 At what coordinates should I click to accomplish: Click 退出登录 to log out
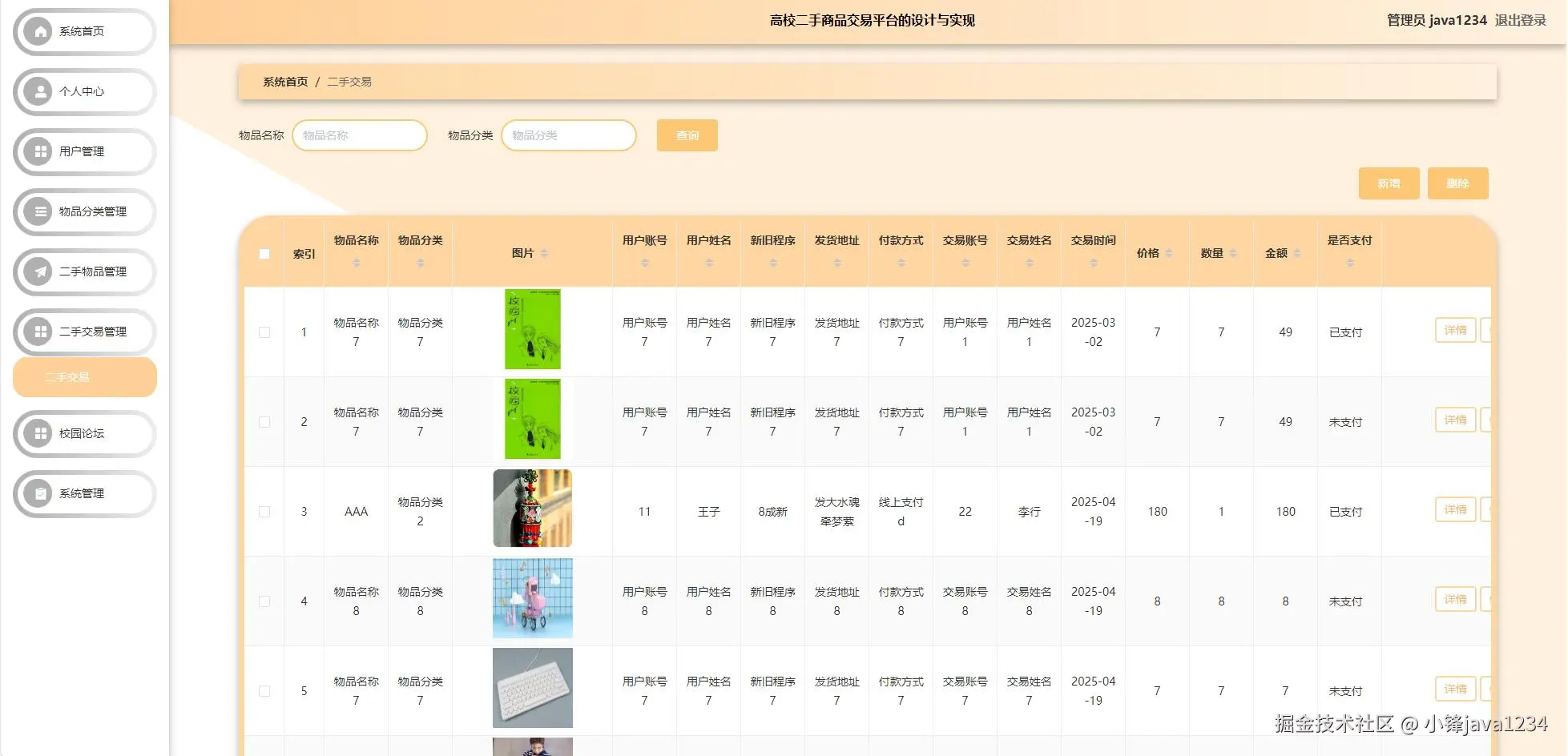(x=1521, y=20)
